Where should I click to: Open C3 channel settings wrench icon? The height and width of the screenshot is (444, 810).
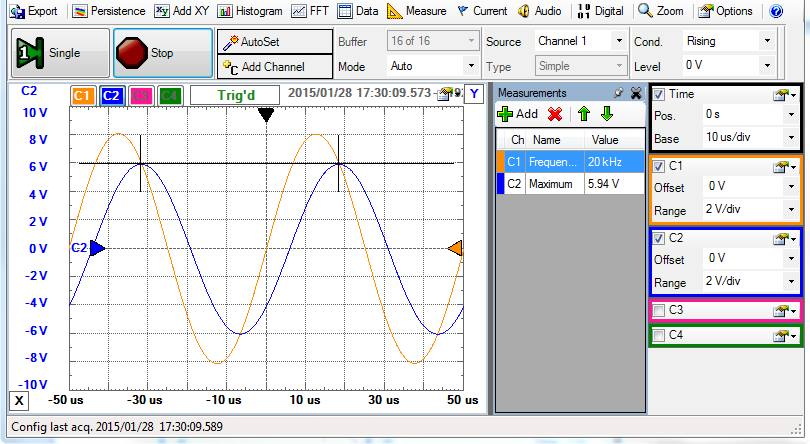point(785,310)
